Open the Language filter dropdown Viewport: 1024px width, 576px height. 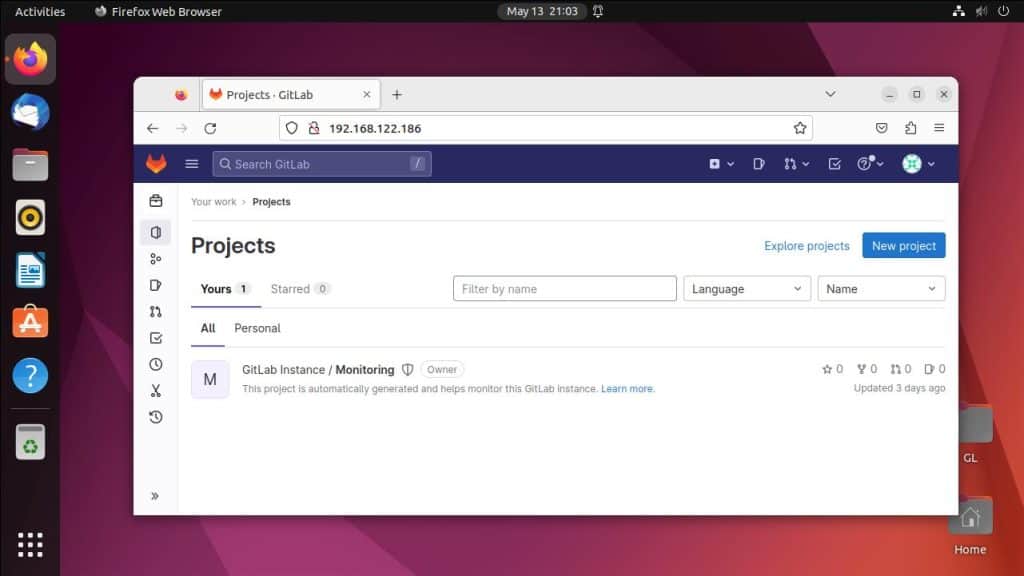pyautogui.click(x=746, y=288)
